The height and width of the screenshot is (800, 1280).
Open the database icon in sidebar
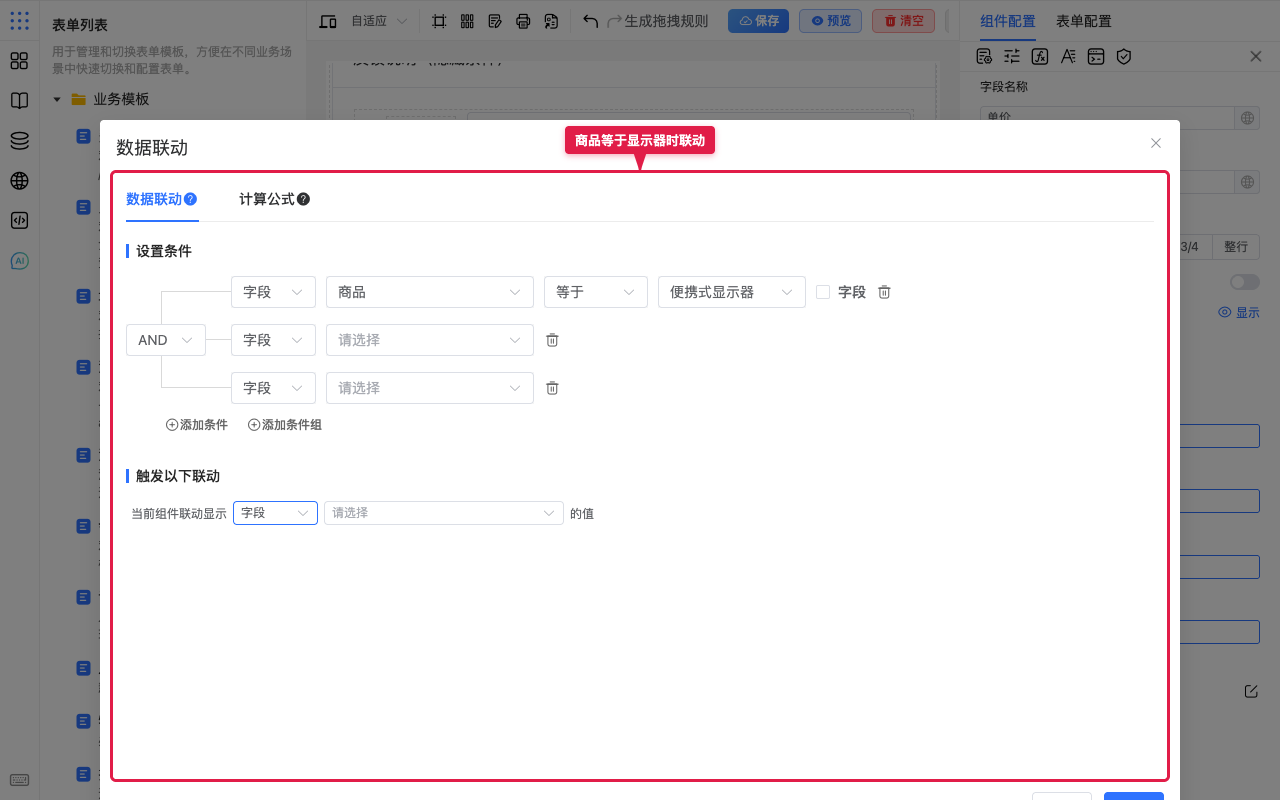[19, 141]
